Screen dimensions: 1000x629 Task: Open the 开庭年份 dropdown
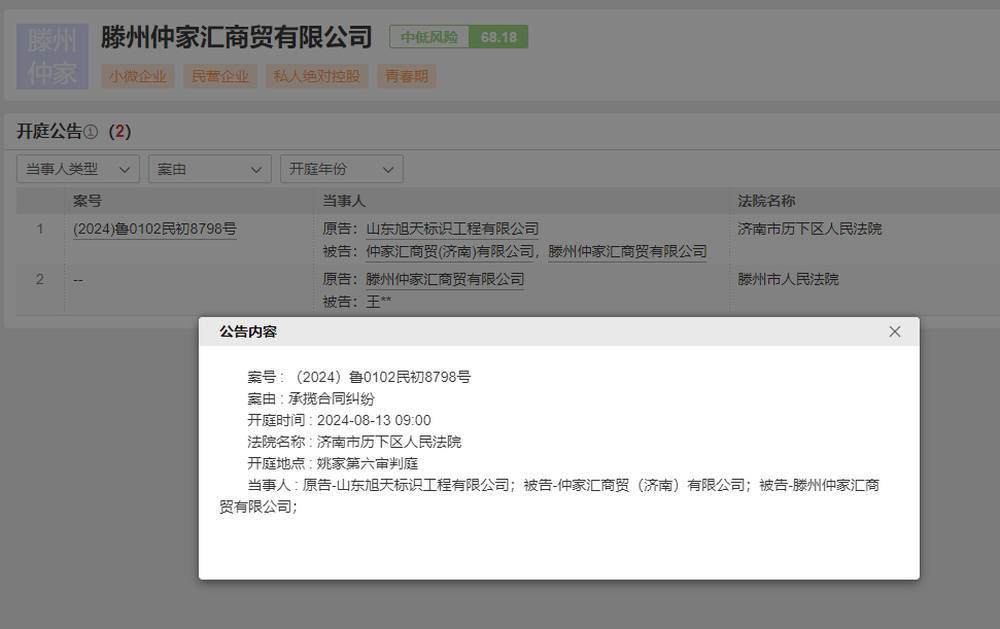click(x=341, y=168)
